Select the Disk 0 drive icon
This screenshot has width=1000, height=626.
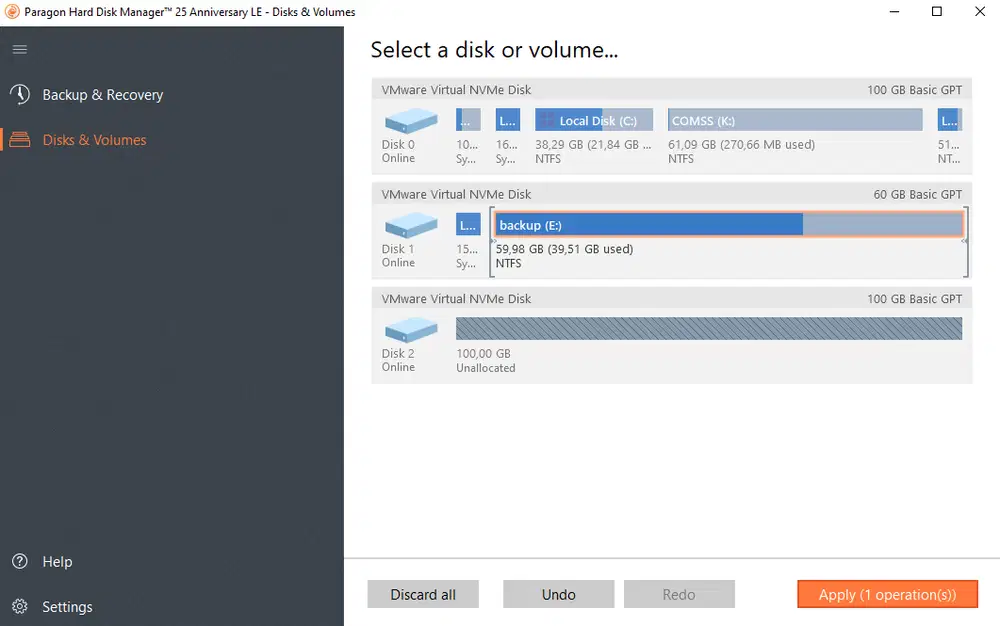[x=411, y=120]
